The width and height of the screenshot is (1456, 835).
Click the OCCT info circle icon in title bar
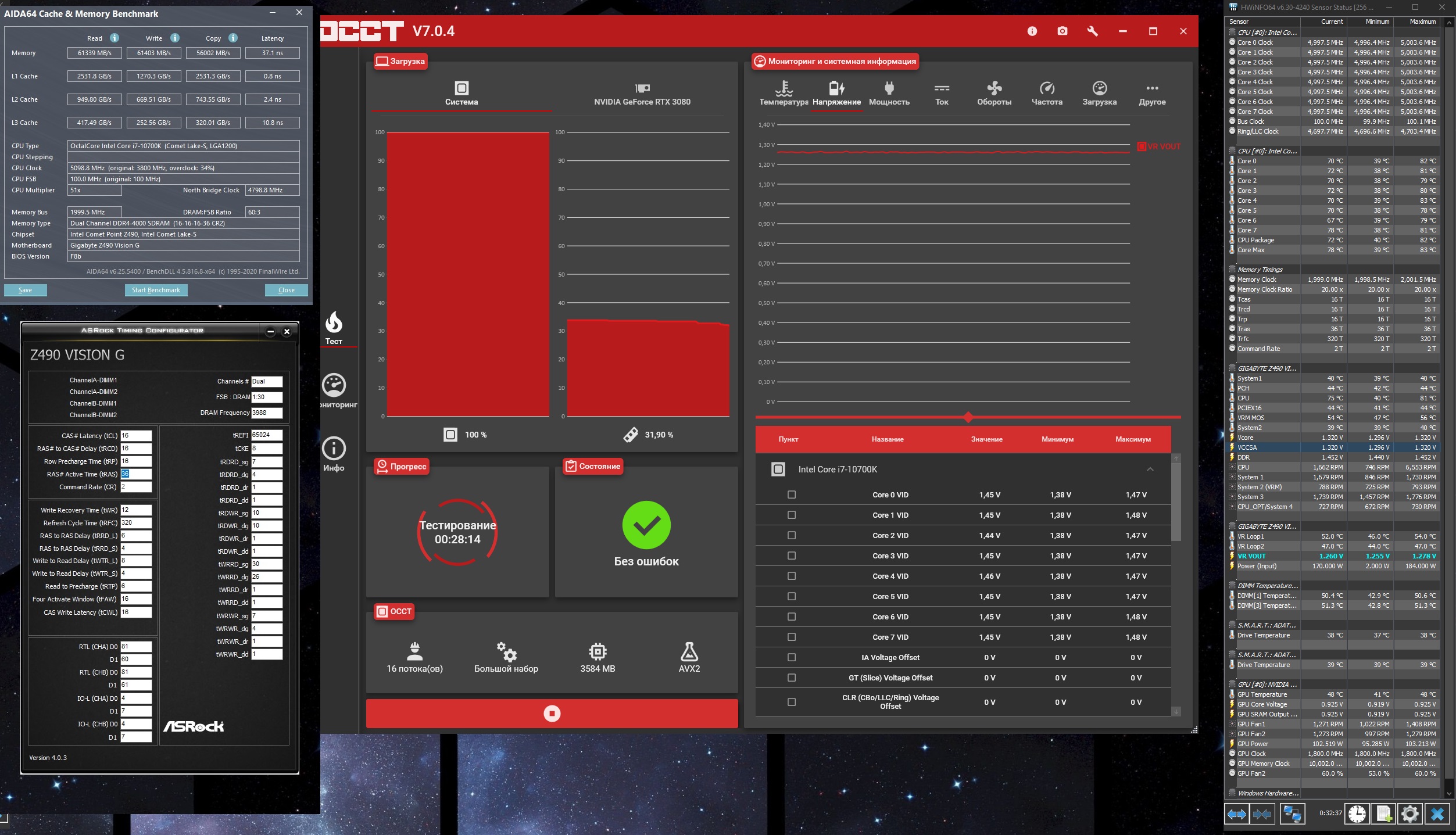[x=1032, y=31]
